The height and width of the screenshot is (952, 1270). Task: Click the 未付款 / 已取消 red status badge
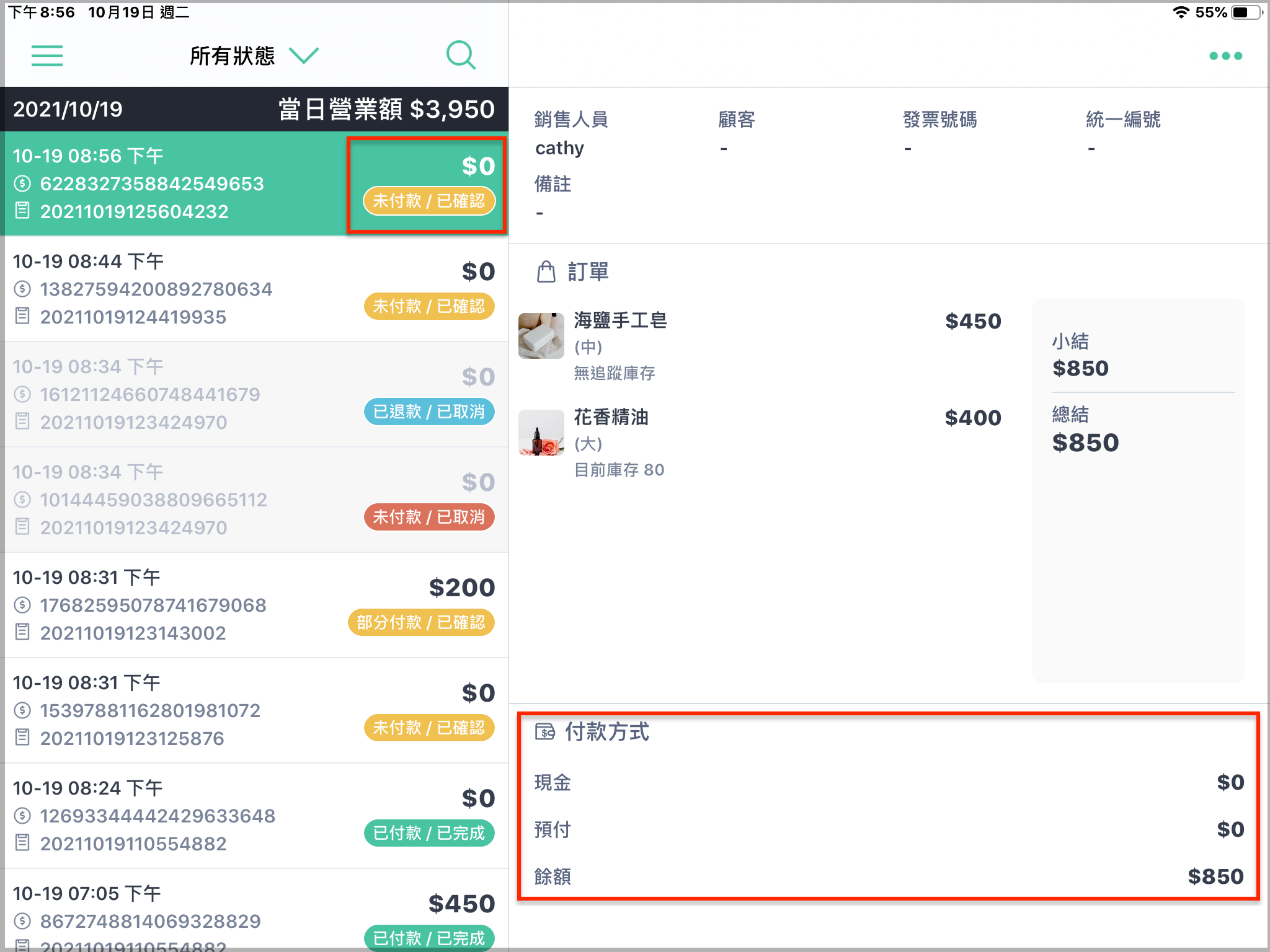429,517
